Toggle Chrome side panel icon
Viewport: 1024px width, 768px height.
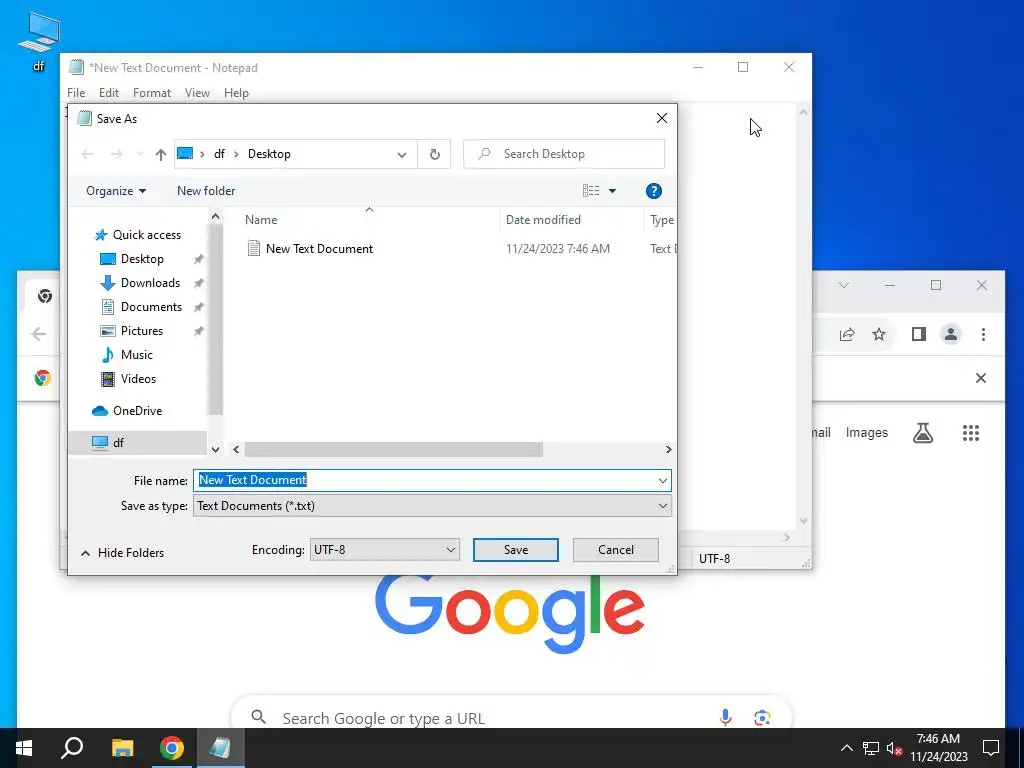coord(919,334)
